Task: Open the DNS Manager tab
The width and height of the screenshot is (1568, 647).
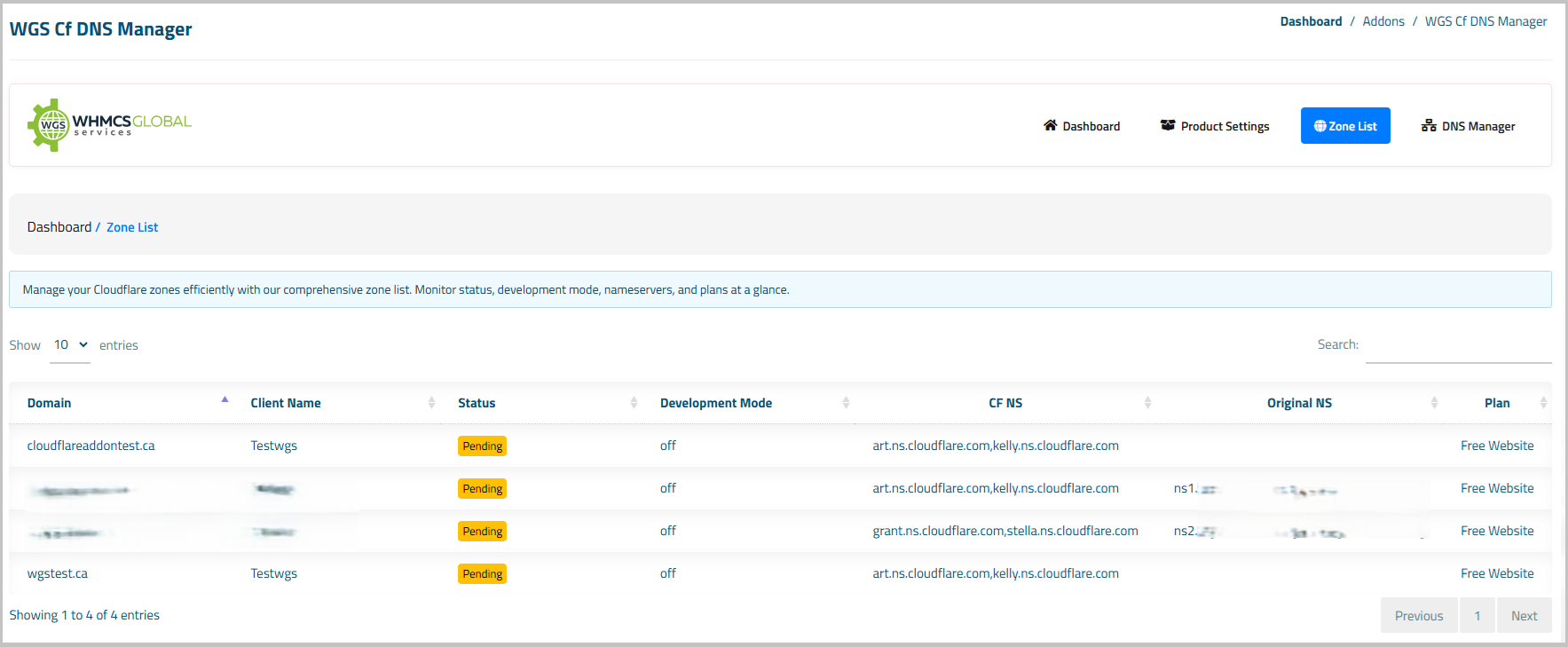Action: pos(1469,126)
